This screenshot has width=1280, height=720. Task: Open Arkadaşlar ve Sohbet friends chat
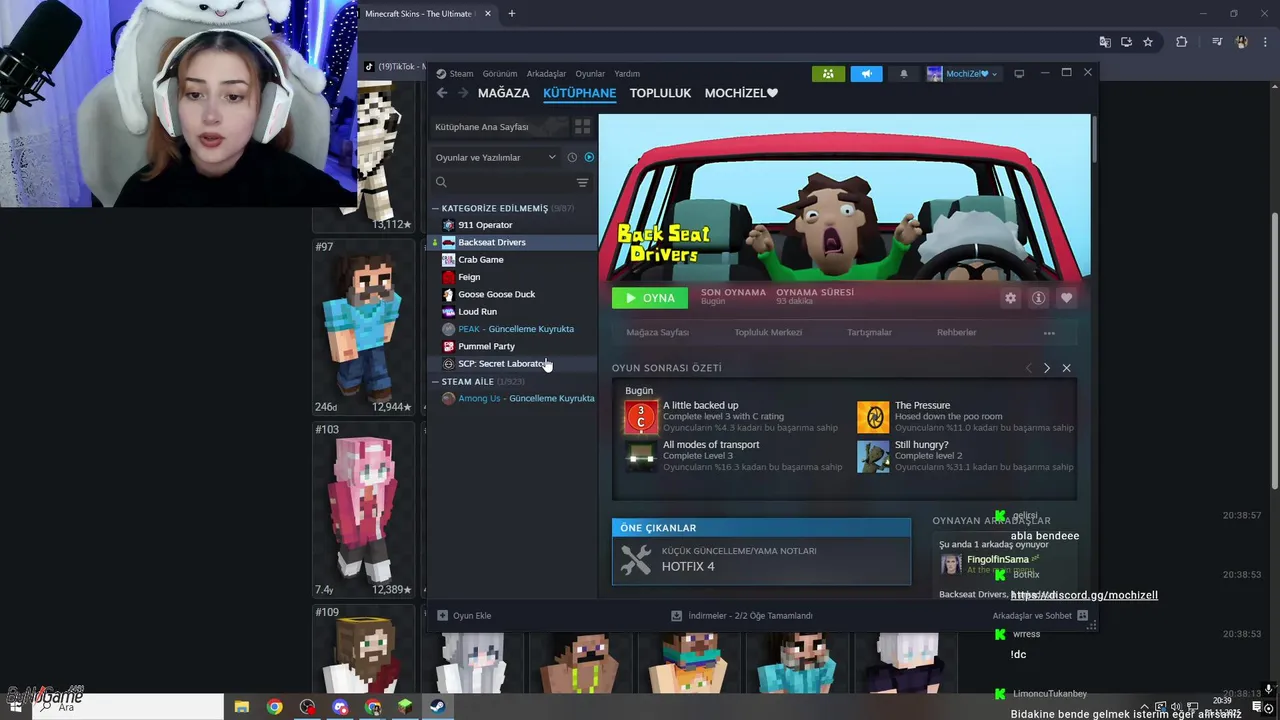pyautogui.click(x=1041, y=616)
